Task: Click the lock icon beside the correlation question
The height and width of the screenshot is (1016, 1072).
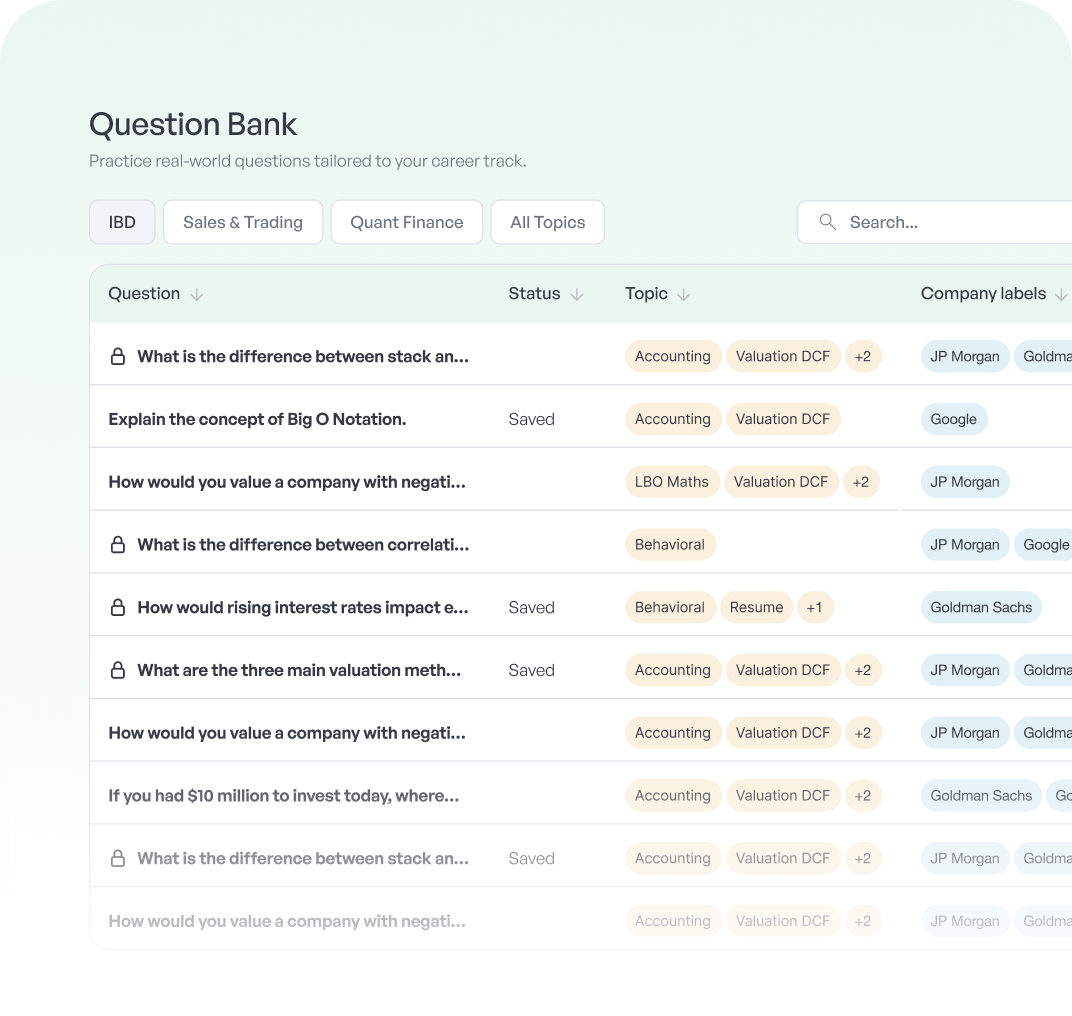Action: (x=117, y=544)
